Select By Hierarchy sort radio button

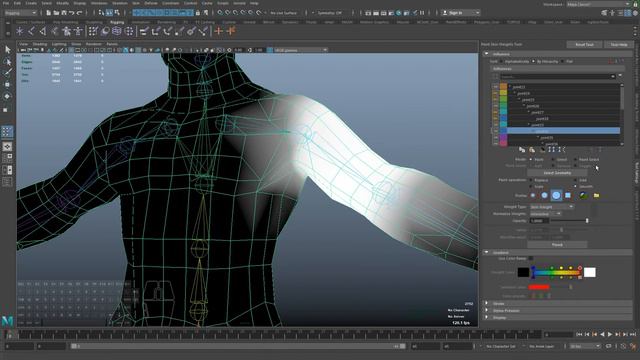pos(533,62)
